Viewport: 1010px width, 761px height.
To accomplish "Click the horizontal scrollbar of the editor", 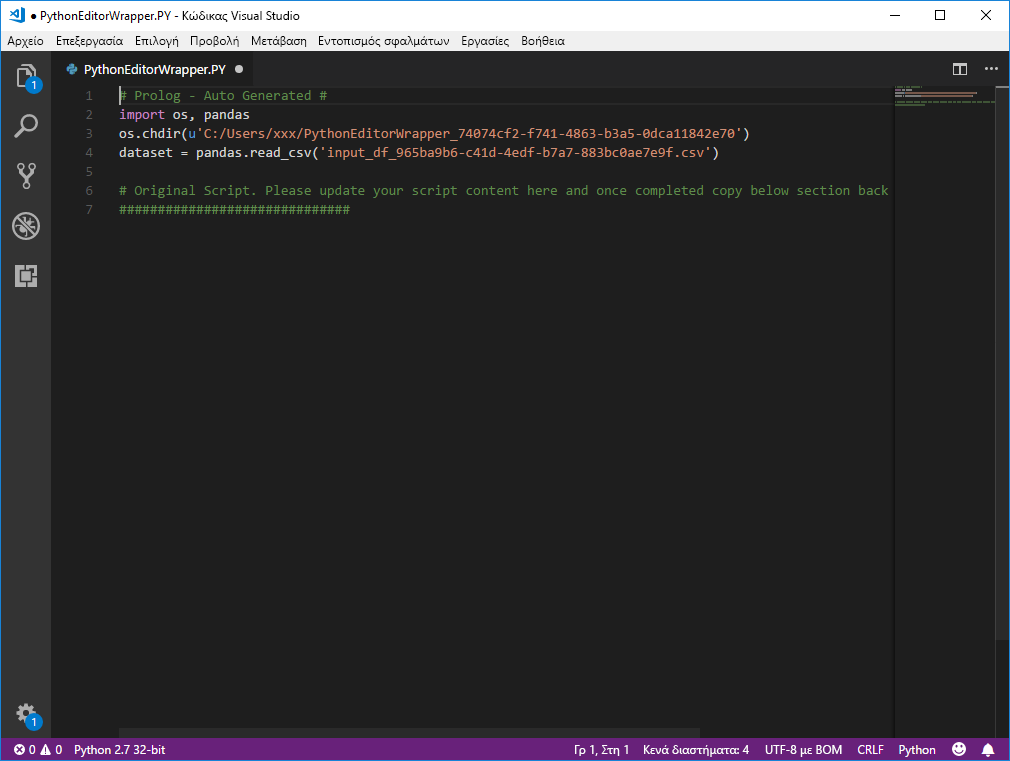I will click(409, 733).
